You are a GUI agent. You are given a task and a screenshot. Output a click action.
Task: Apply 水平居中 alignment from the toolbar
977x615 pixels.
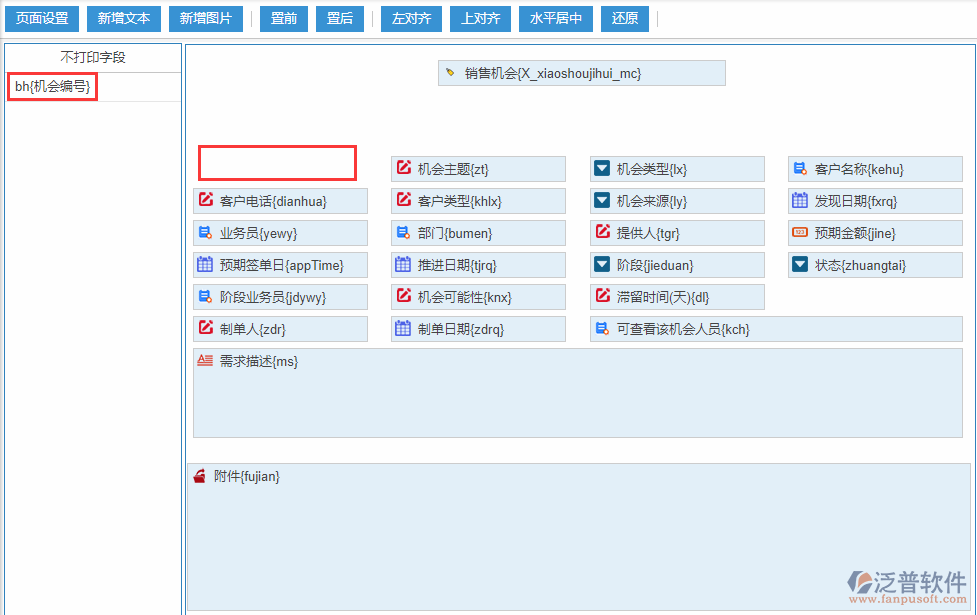click(x=555, y=18)
